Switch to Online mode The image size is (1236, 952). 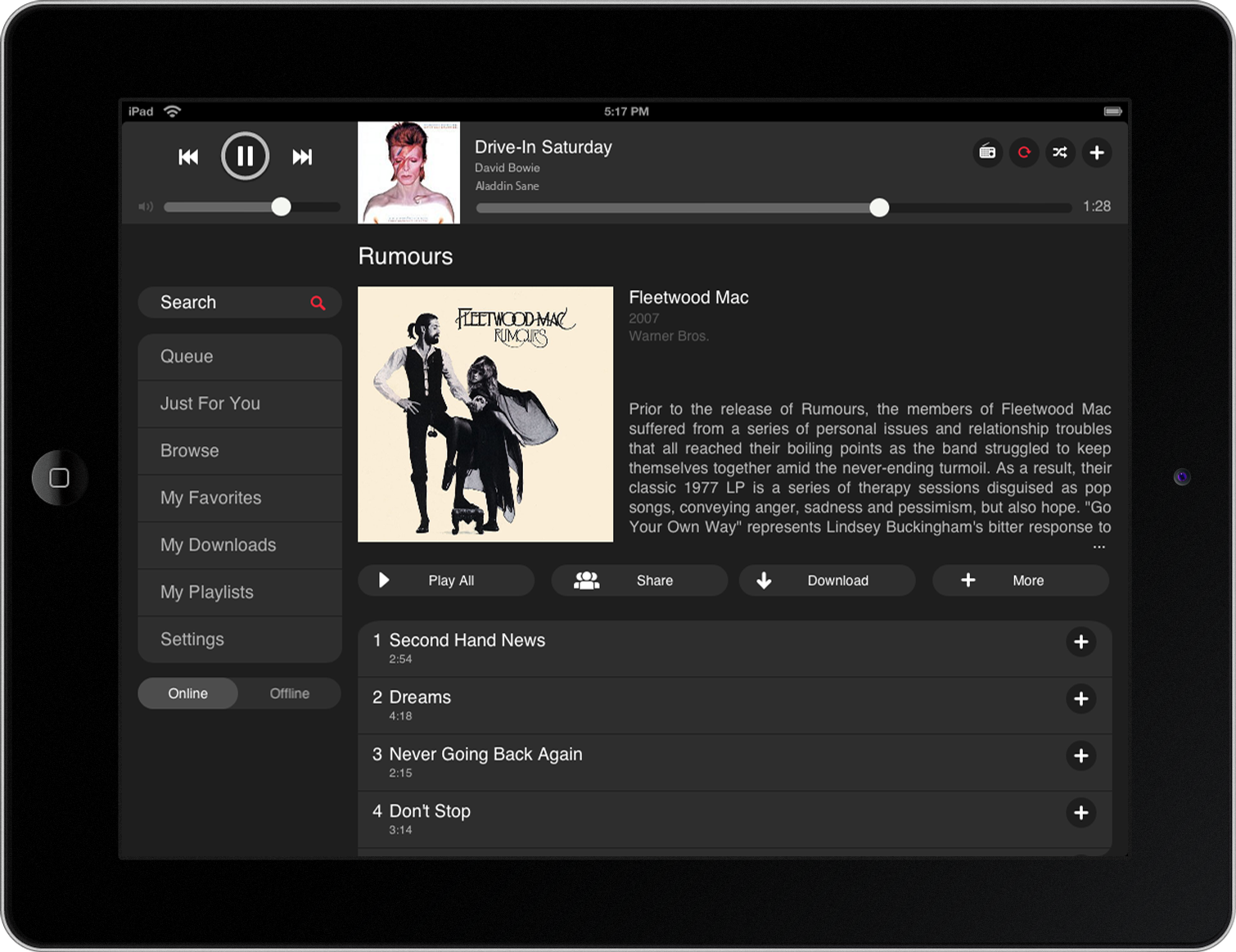(188, 693)
